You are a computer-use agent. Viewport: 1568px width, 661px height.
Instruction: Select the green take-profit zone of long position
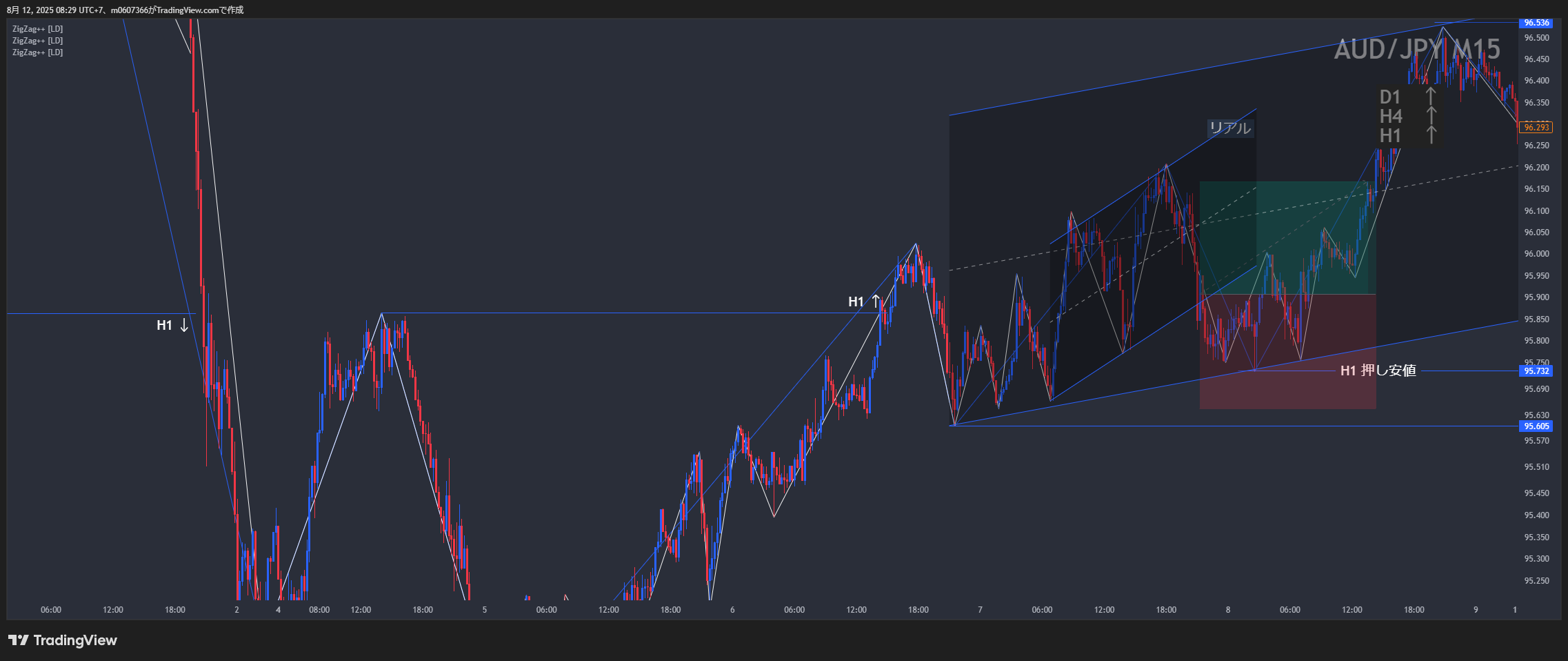pyautogui.click(x=1287, y=238)
